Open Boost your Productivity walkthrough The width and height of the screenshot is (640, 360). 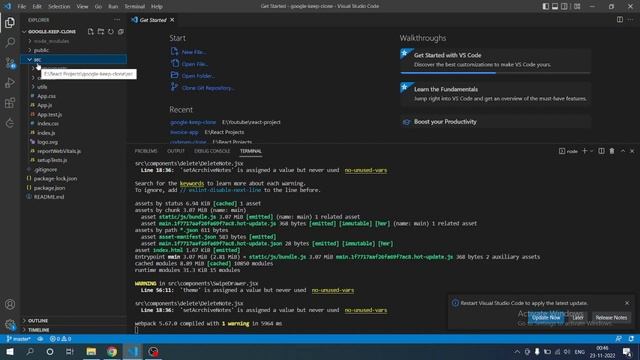pos(496,122)
